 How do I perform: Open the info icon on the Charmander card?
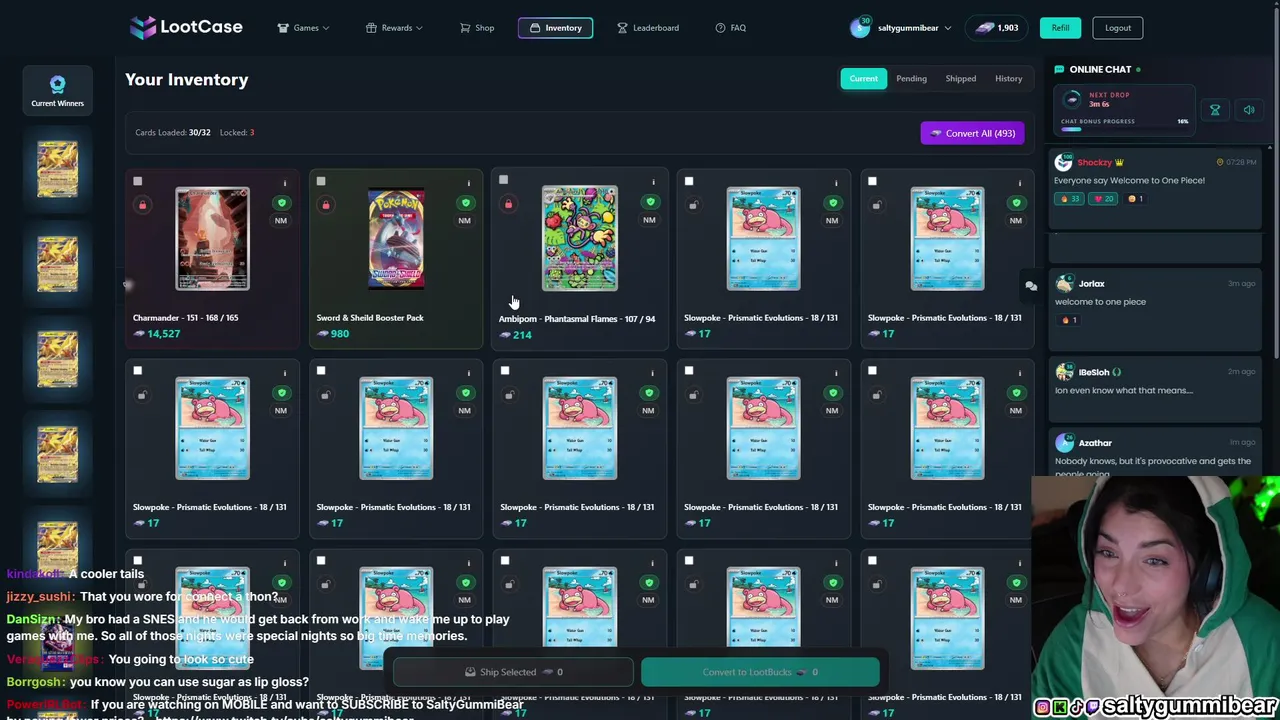click(284, 183)
